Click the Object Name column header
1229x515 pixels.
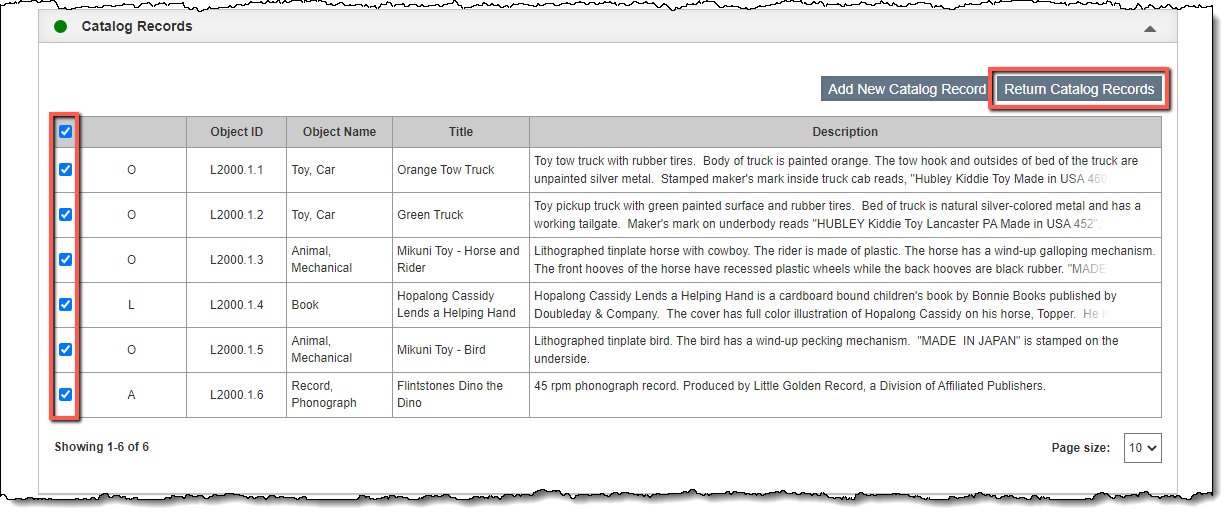tap(340, 132)
